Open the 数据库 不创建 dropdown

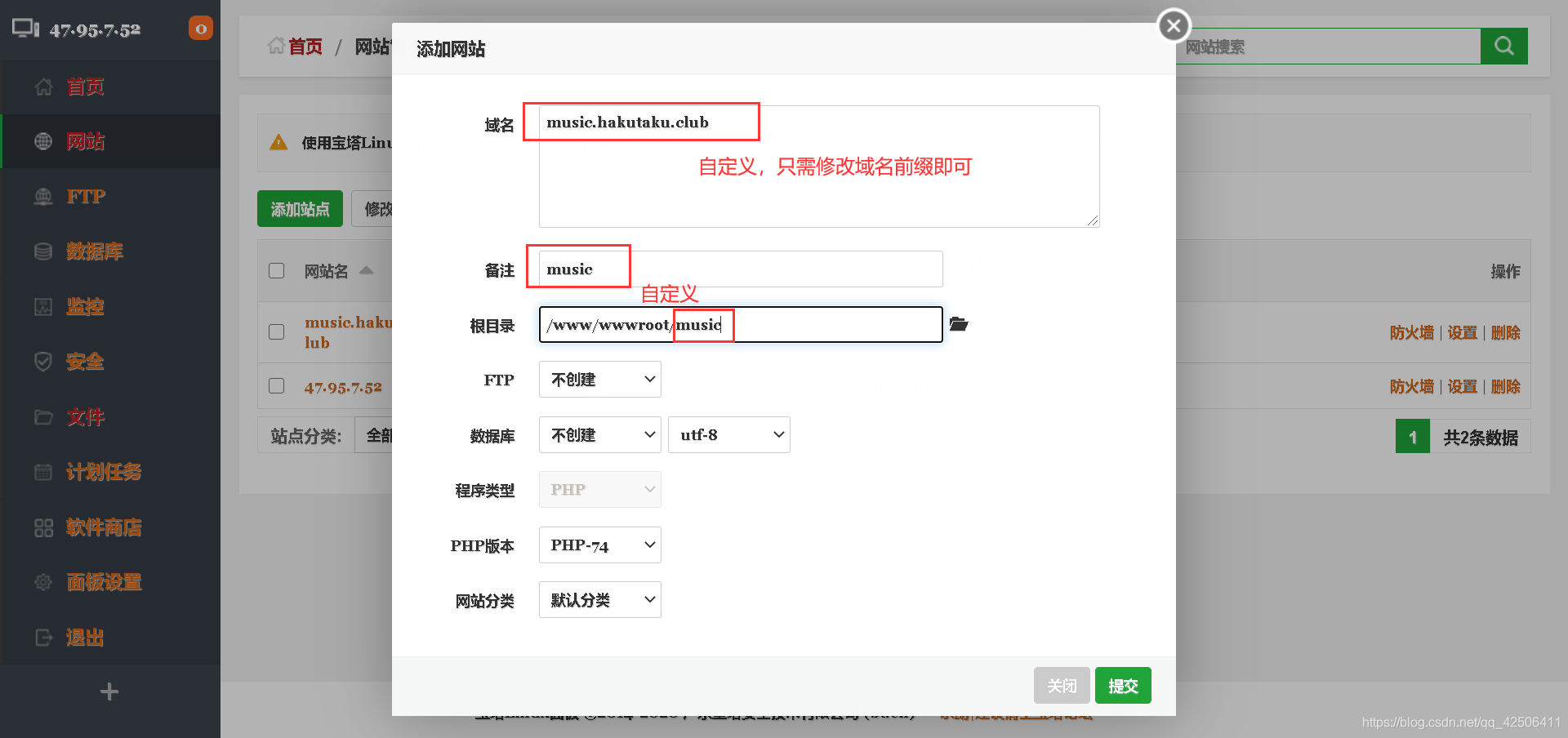600,435
